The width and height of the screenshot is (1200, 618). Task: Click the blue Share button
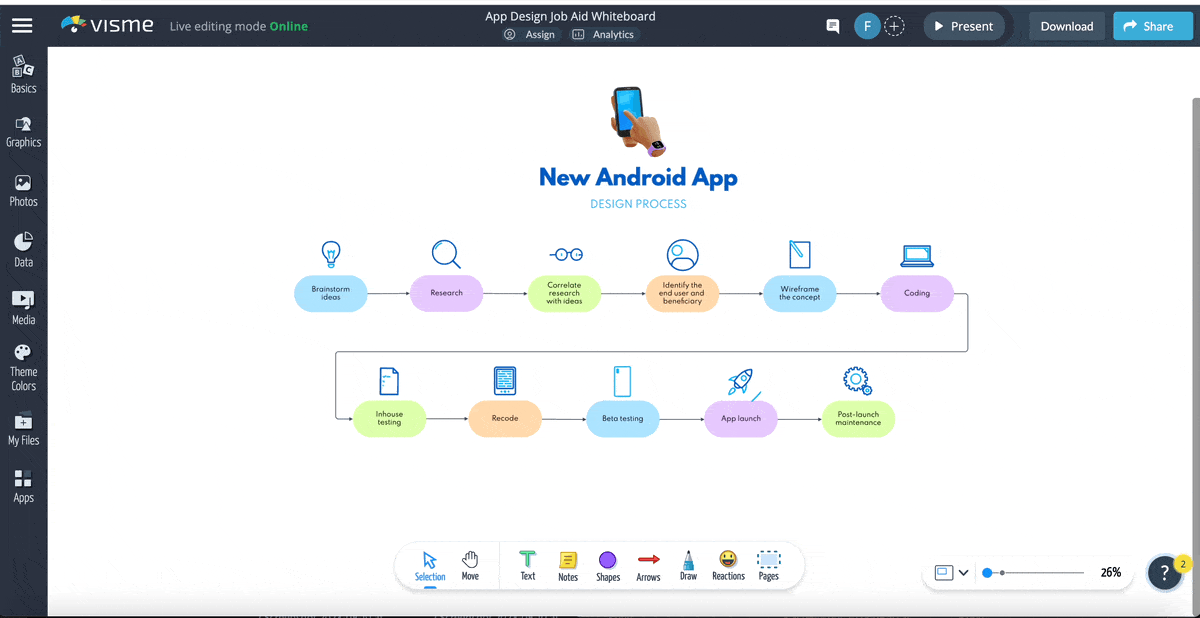click(1152, 26)
